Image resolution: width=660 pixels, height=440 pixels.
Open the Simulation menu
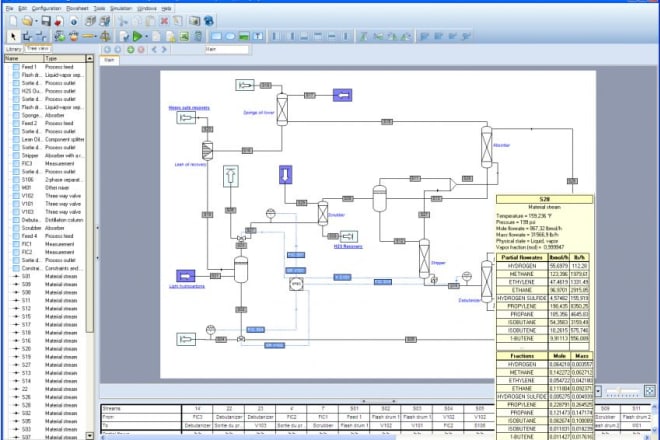tap(121, 8)
